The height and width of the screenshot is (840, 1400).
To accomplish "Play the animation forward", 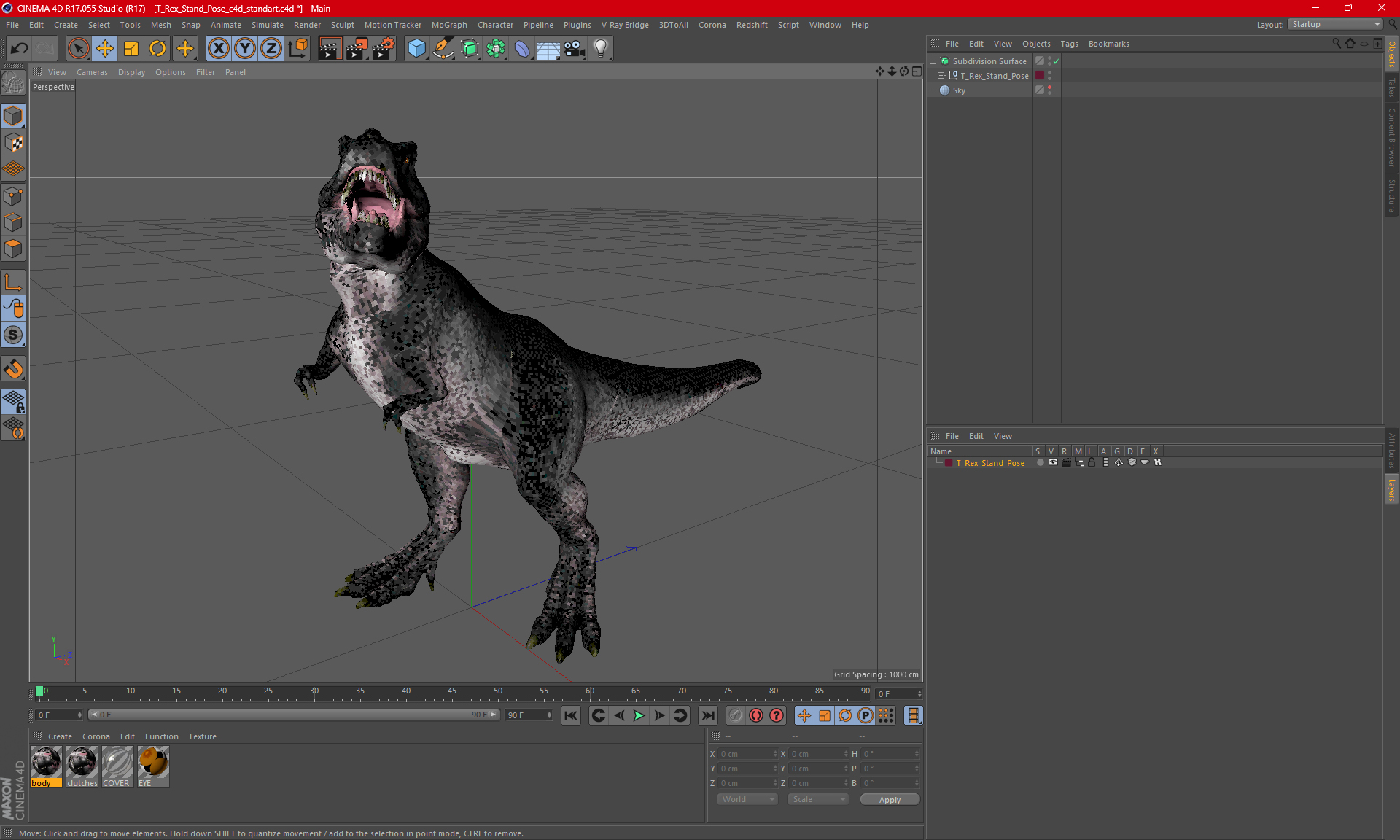I will (x=639, y=715).
